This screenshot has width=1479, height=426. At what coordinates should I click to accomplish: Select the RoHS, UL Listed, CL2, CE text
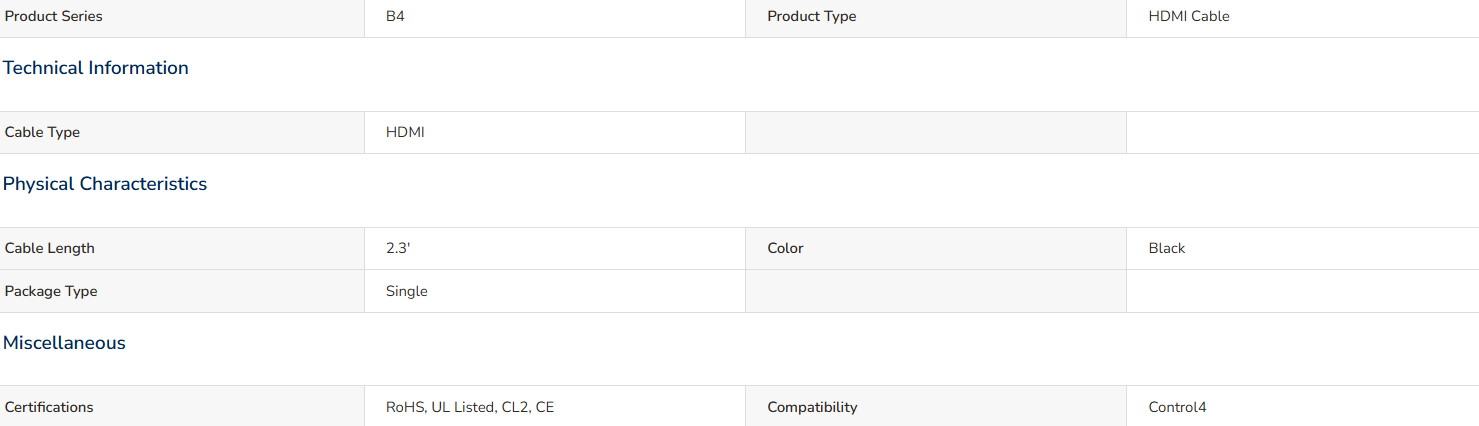pos(470,407)
